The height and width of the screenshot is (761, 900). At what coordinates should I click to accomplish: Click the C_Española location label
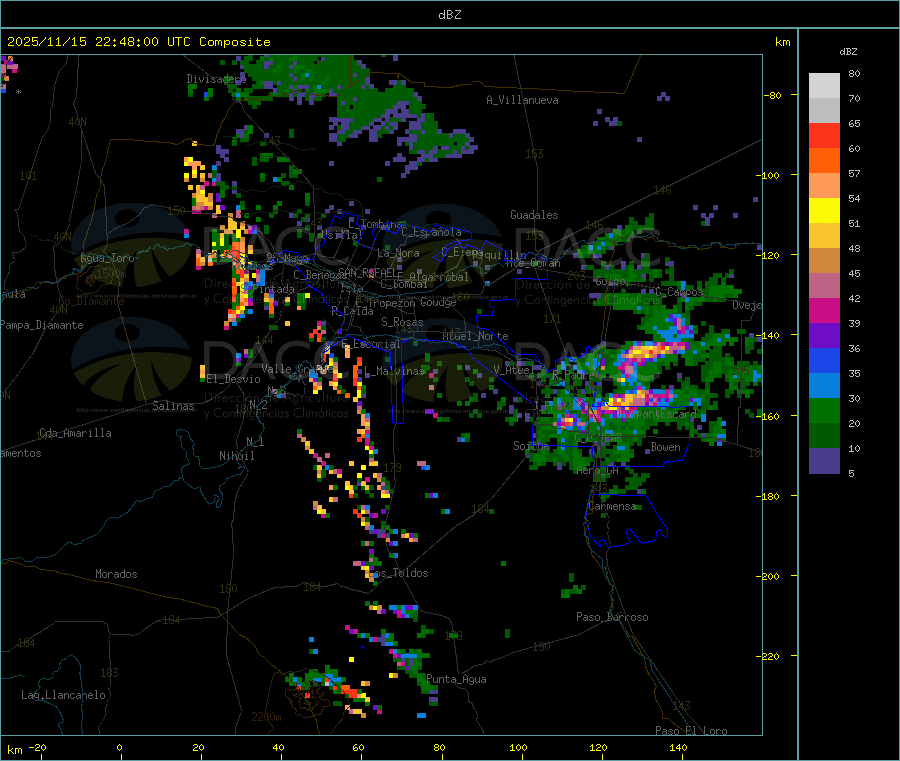pyautogui.click(x=432, y=232)
